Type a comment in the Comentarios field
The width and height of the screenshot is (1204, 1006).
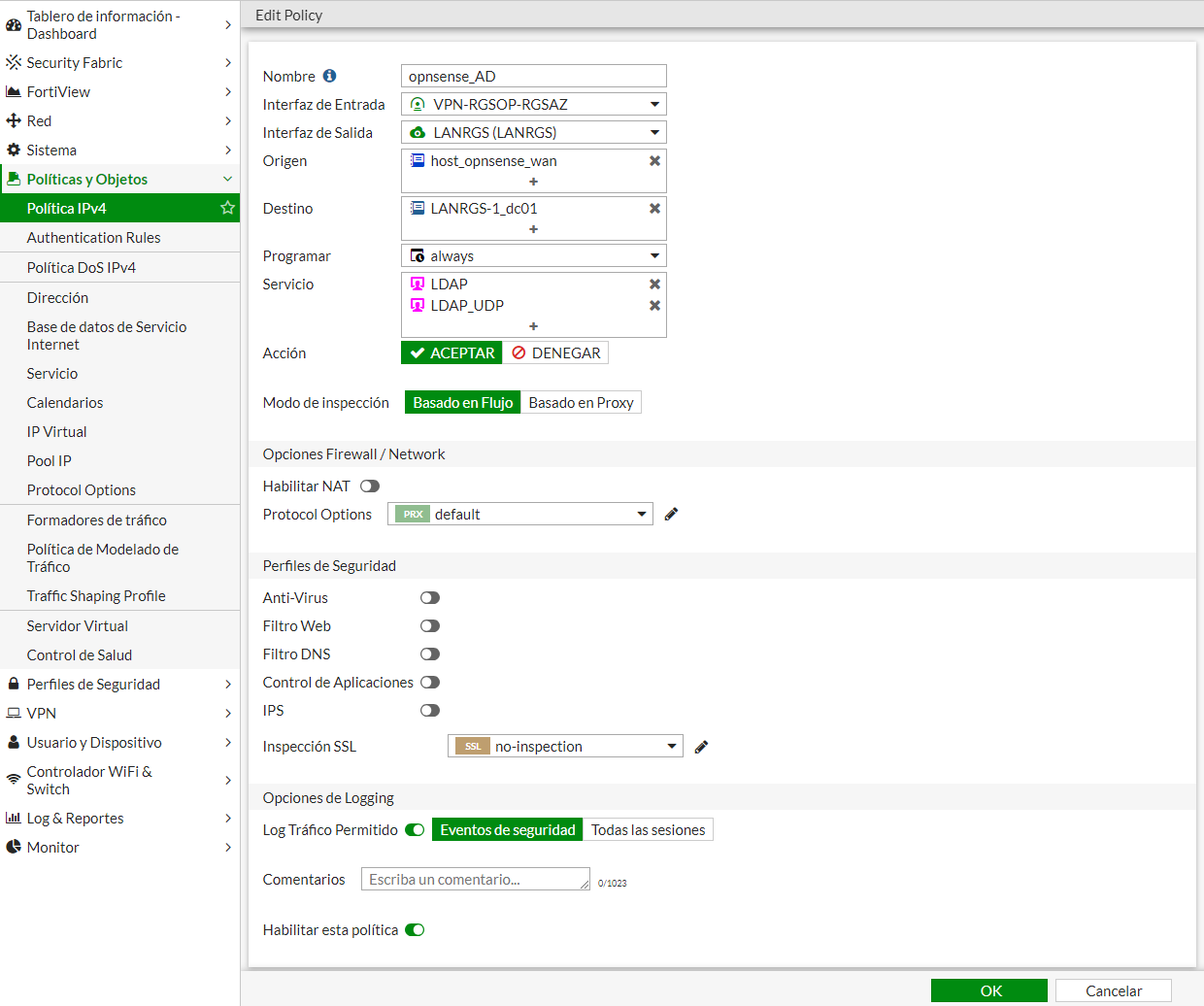475,879
